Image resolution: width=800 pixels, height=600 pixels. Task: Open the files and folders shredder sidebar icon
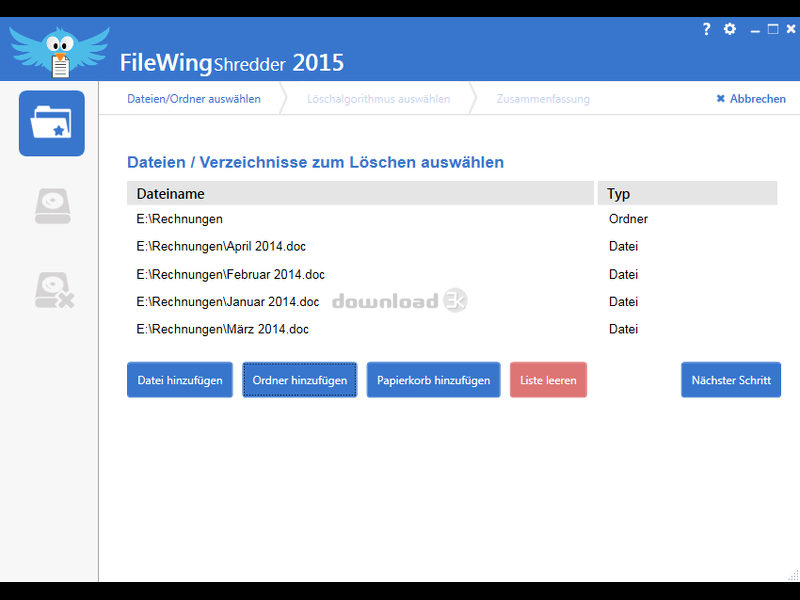point(52,123)
